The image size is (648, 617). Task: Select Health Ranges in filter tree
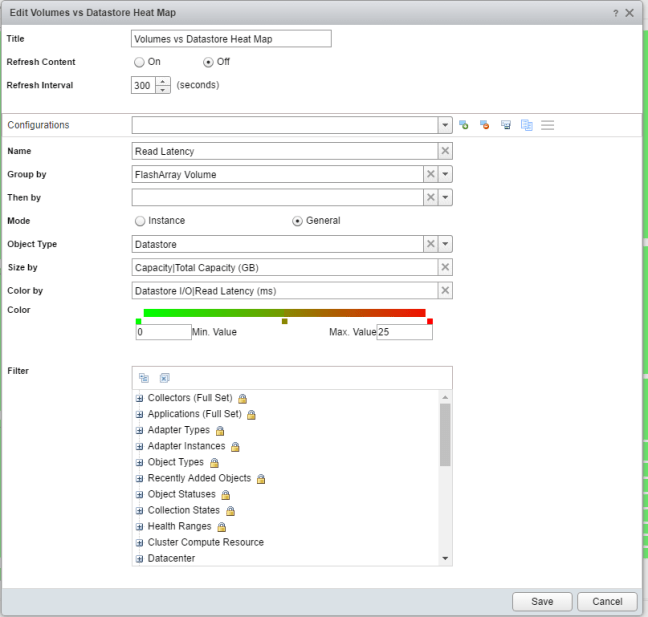[180, 526]
